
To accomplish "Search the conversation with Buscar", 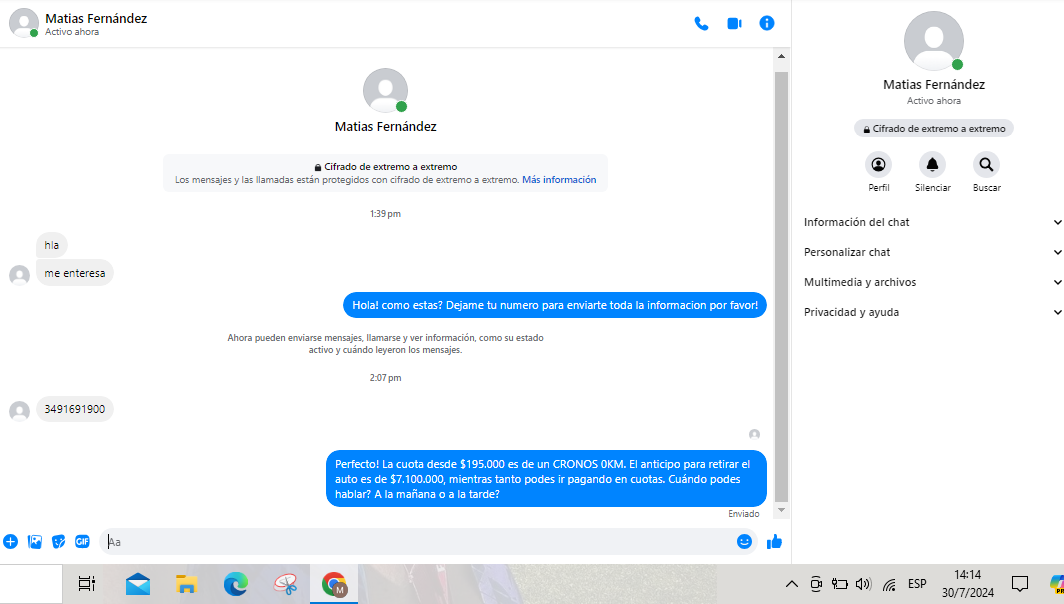I will [986, 165].
